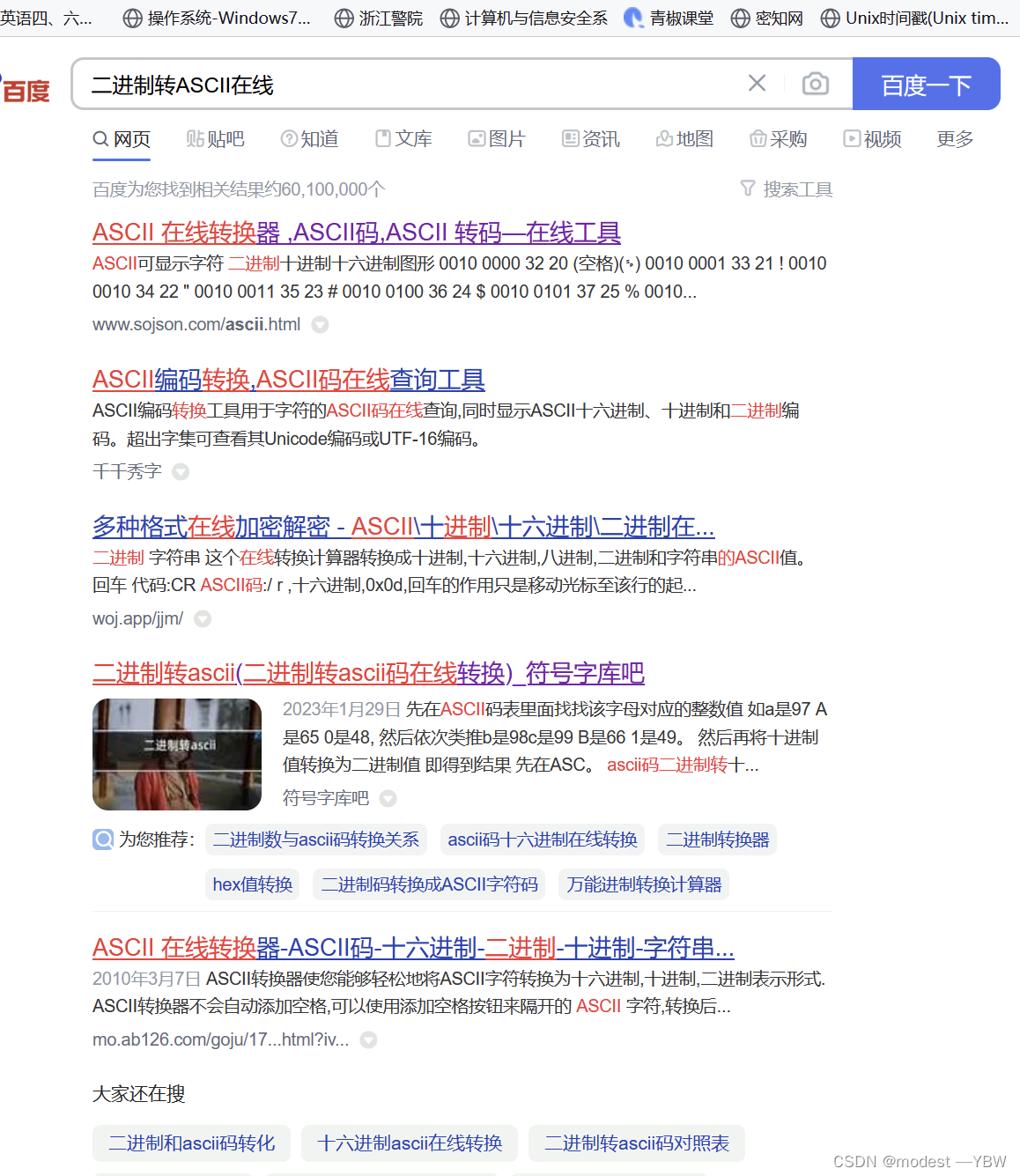Open the 操作系统-Windows7 bookmark
This screenshot has height=1176, width=1020.
217,18
